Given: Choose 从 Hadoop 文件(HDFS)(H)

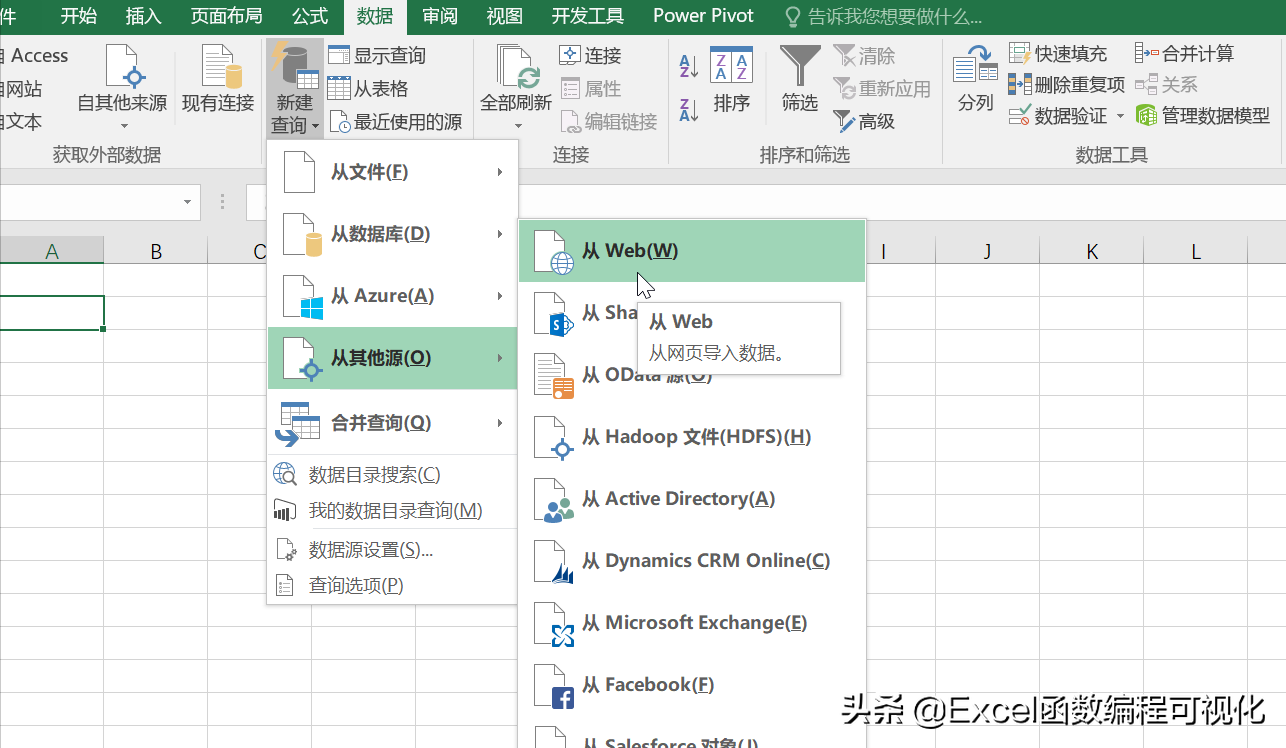Looking at the screenshot, I should point(692,437).
